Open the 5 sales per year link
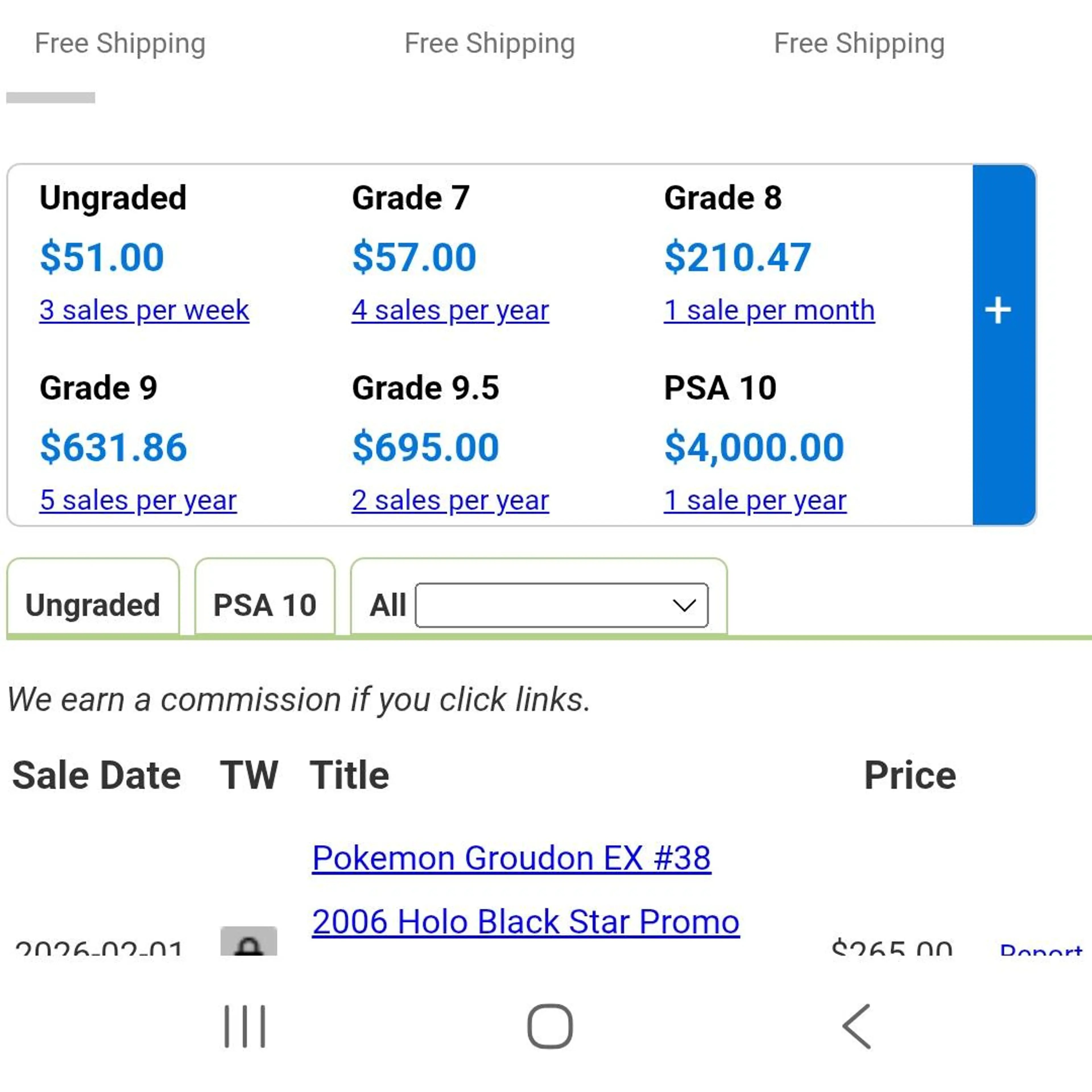Image resolution: width=1092 pixels, height=1092 pixels. pos(138,500)
